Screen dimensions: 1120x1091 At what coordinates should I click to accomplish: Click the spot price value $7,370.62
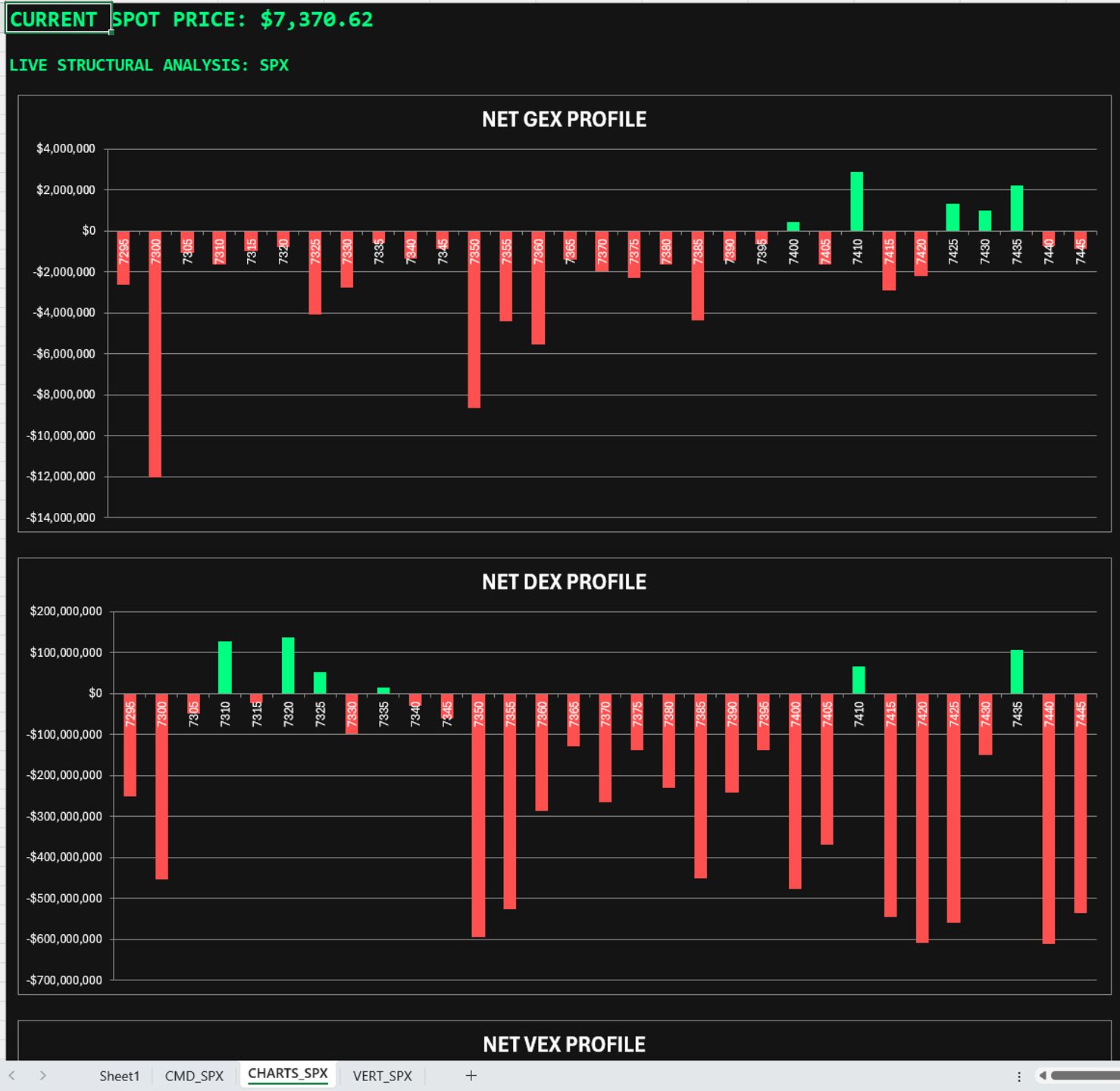point(317,20)
